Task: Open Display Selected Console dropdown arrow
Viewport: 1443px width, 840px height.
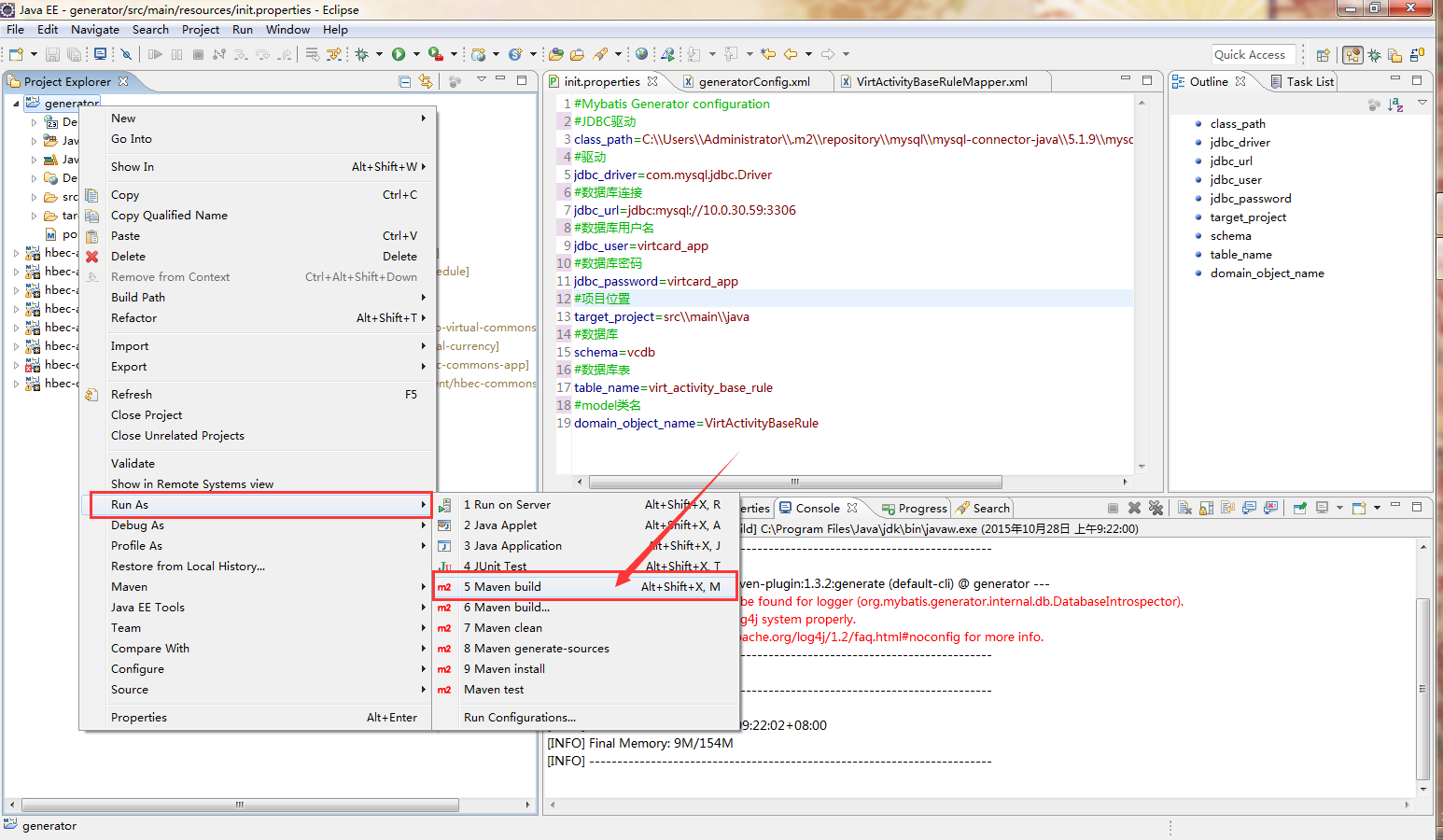Action: (x=1339, y=508)
